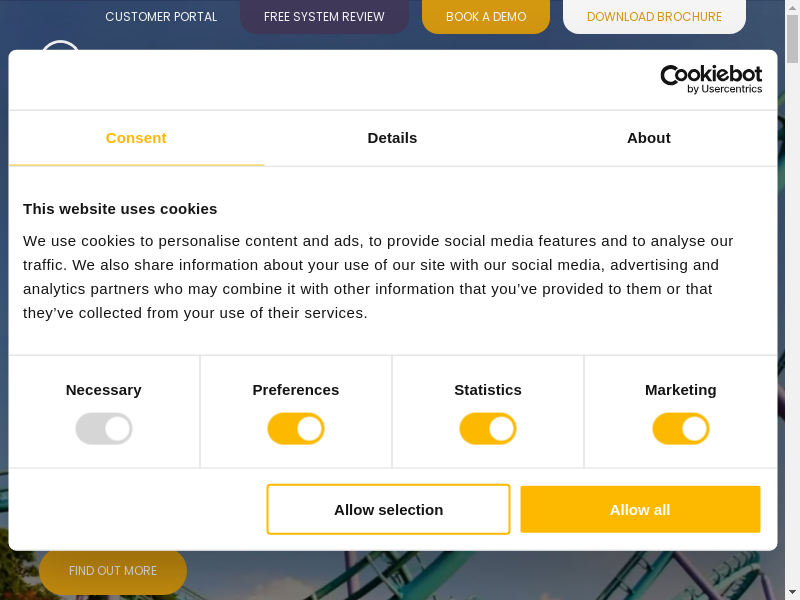Accept cookies with Allow all
Image resolution: width=800 pixels, height=600 pixels.
pyautogui.click(x=640, y=510)
